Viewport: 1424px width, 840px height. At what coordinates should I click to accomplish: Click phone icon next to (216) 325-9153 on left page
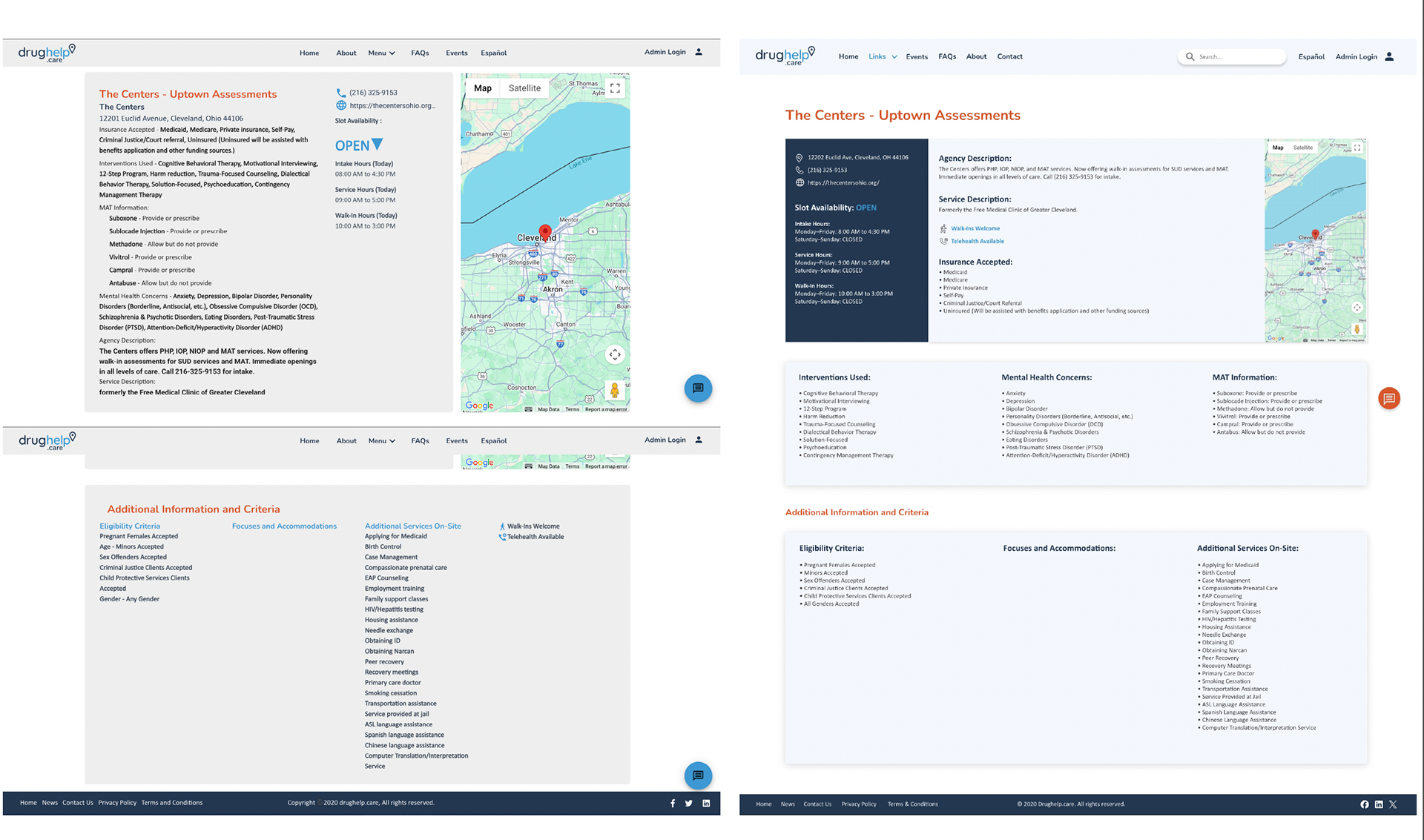[x=341, y=93]
